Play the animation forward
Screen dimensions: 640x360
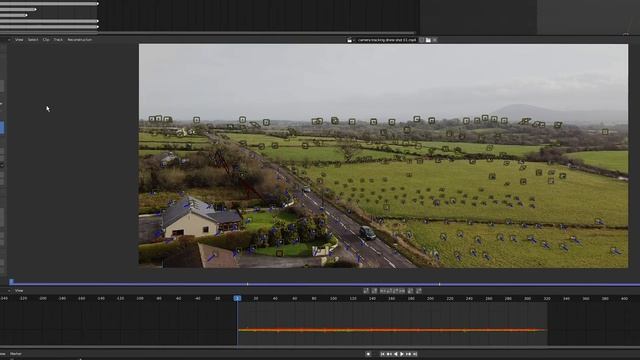(x=402, y=354)
